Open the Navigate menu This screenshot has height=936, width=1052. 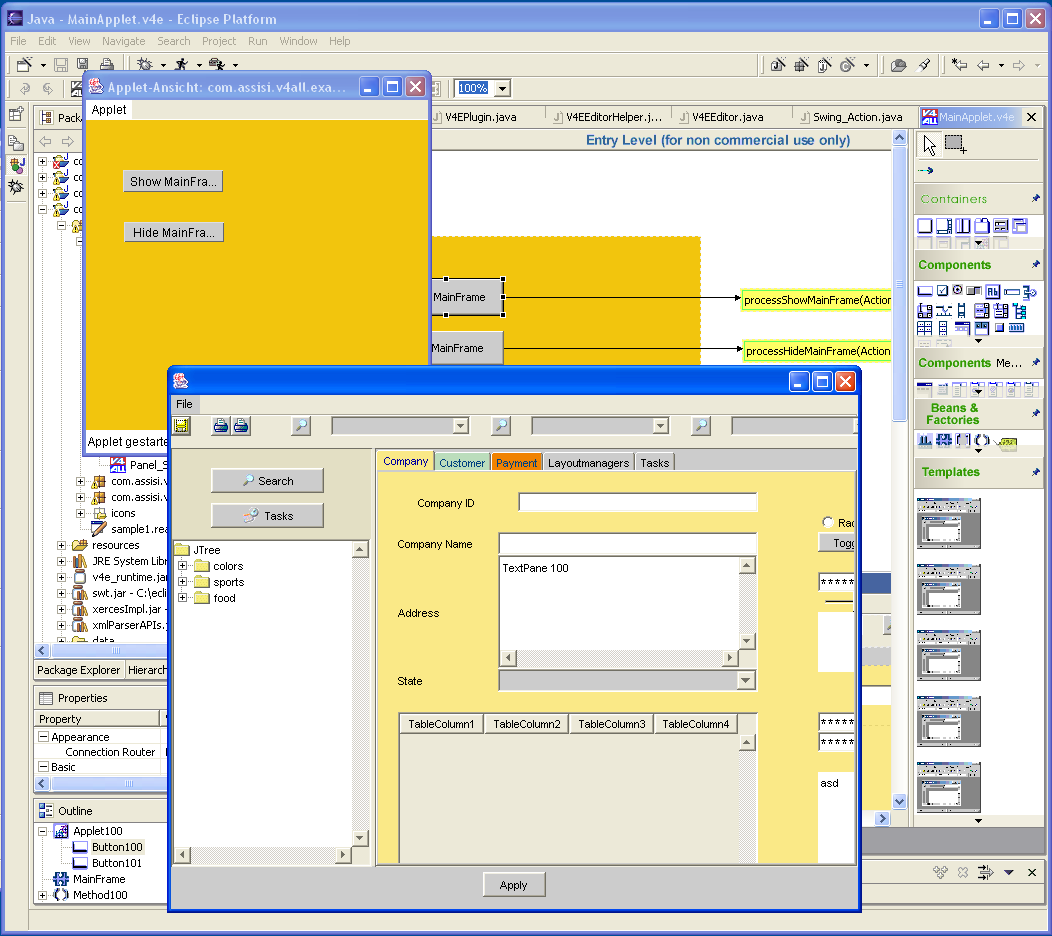coord(123,41)
